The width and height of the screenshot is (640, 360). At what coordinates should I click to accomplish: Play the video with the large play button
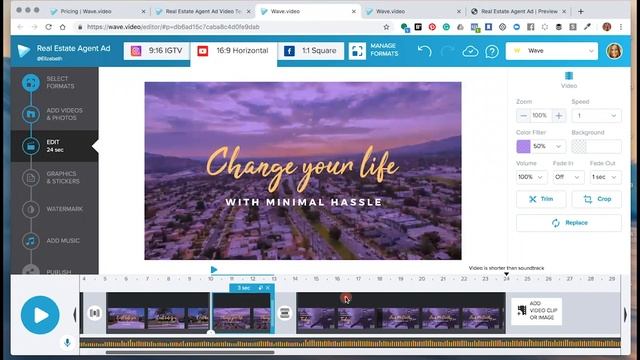tap(40, 315)
